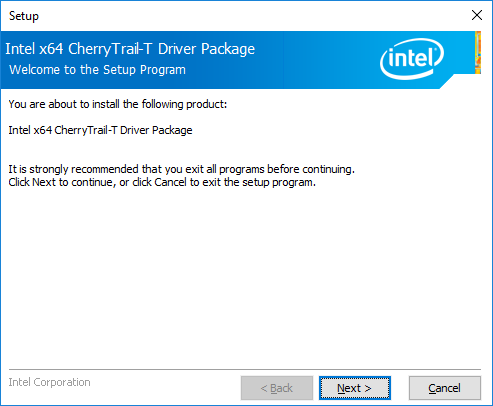Click the 'You are about to install' line
Viewport: 493px width, 406px height.
point(118,104)
